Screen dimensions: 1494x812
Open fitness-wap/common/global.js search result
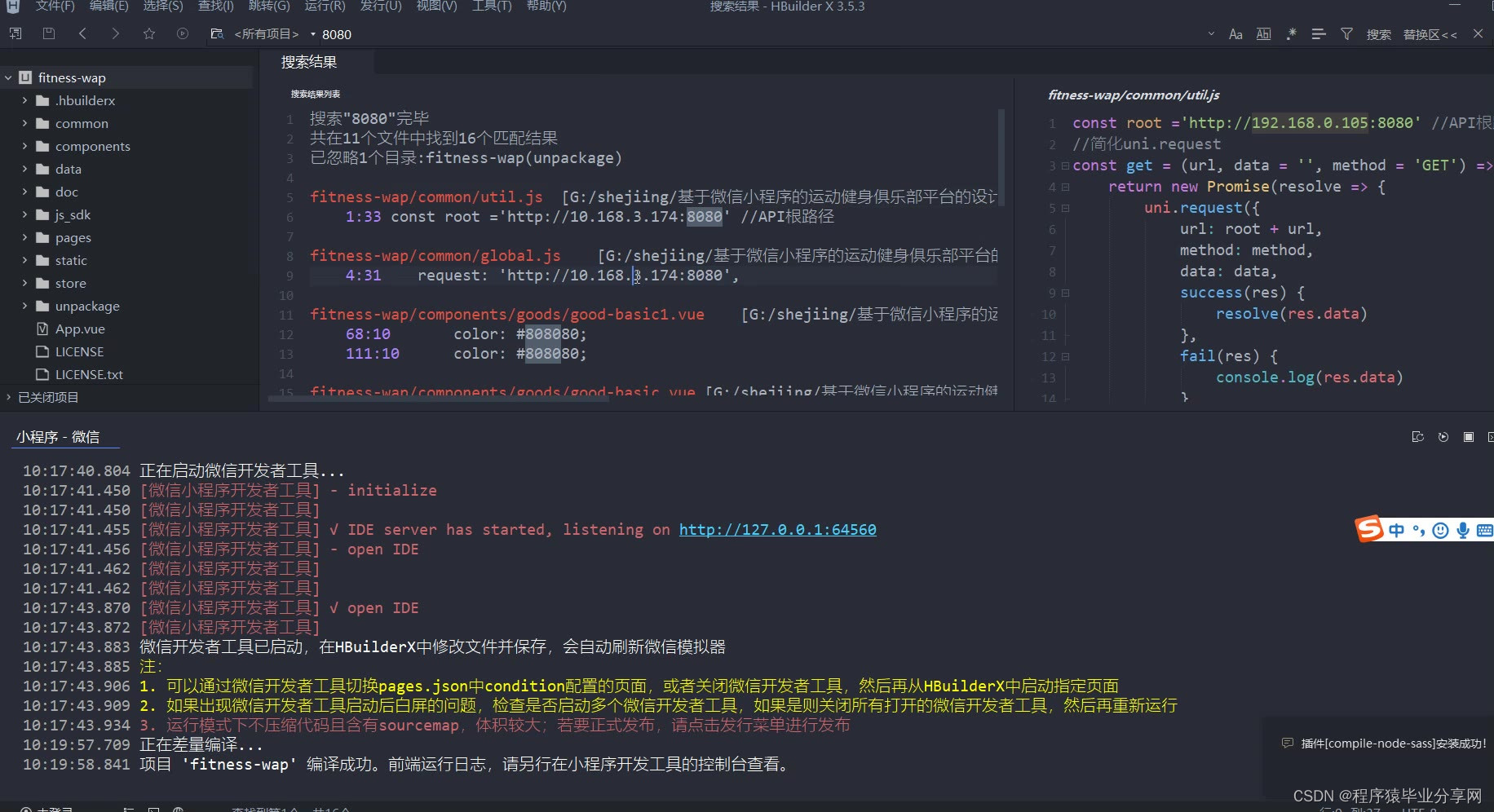[x=435, y=255]
